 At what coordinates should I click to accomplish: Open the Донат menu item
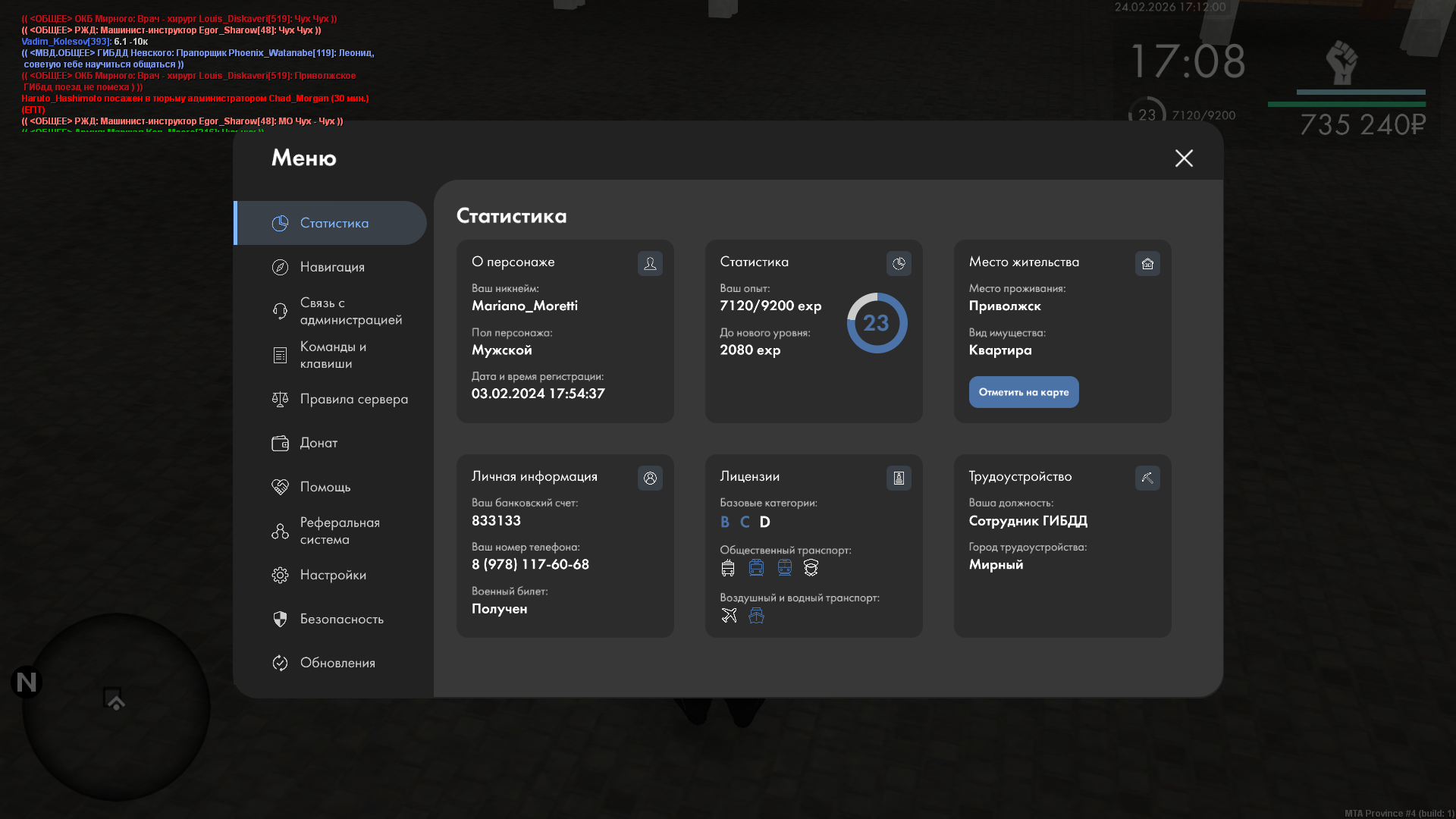(x=318, y=443)
